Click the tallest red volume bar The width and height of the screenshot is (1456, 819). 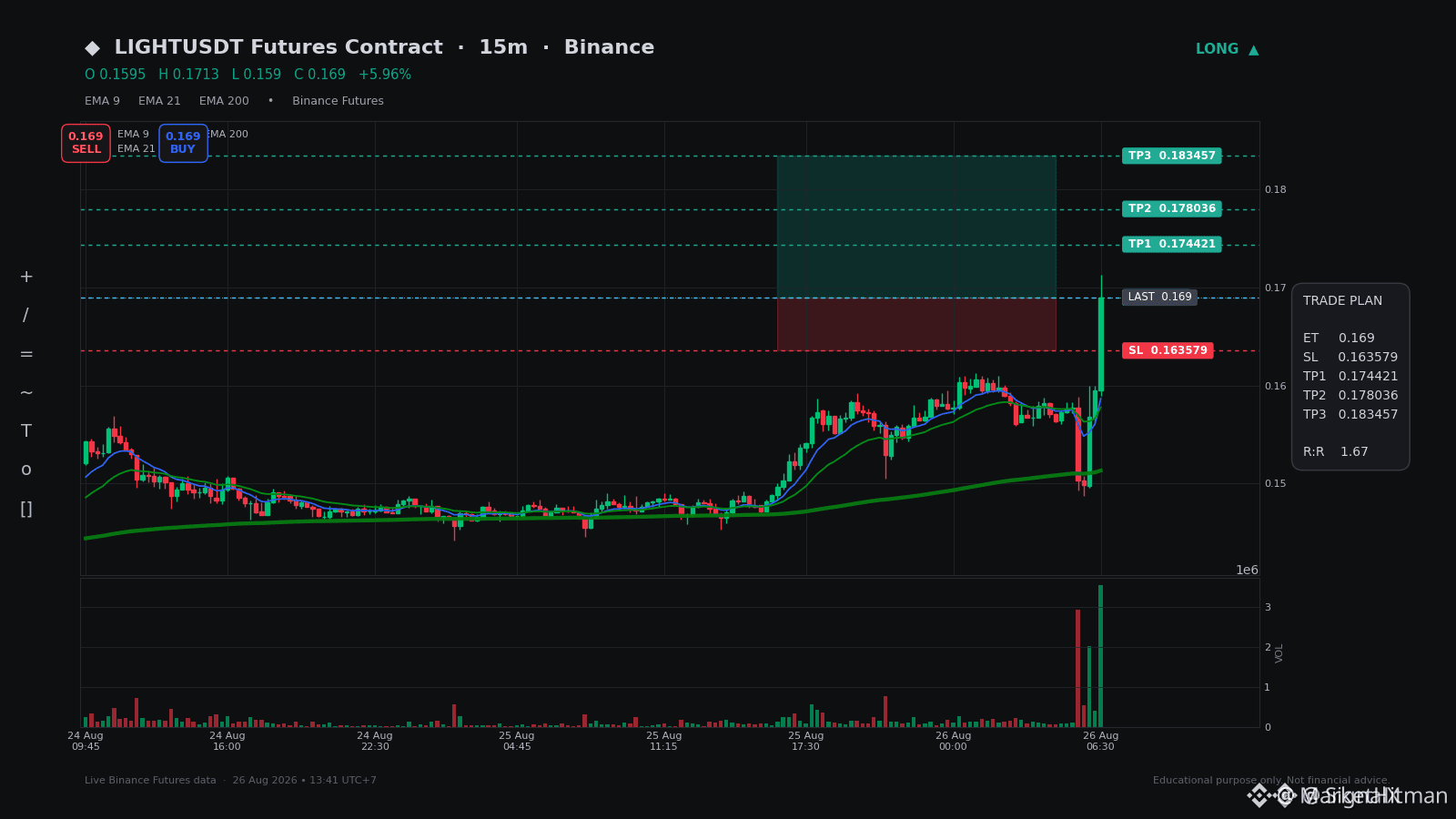coord(1077,668)
